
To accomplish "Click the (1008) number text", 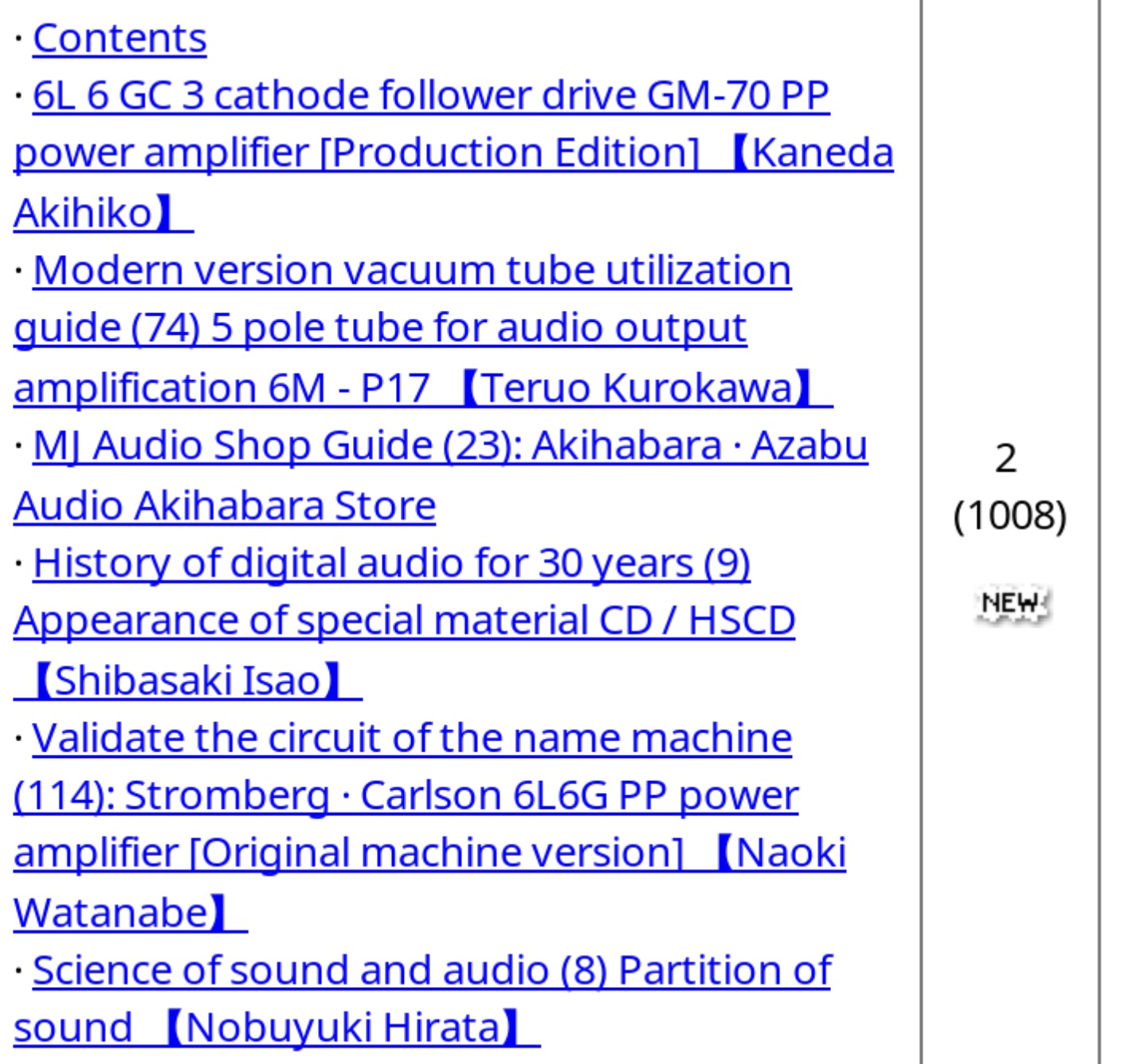I will point(1009,516).
